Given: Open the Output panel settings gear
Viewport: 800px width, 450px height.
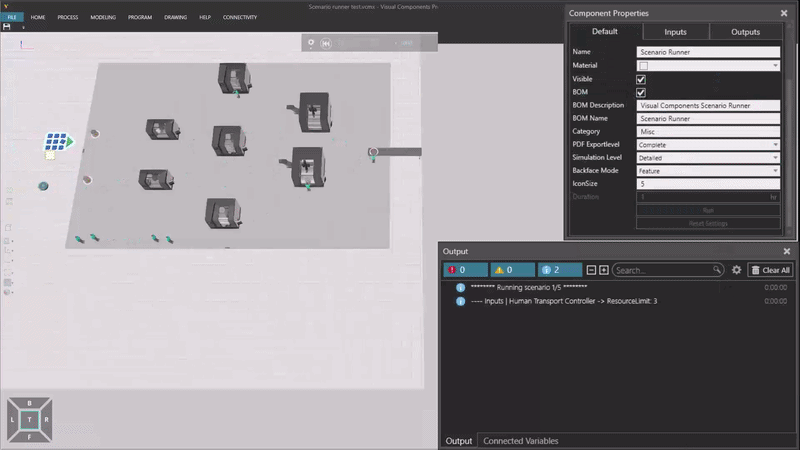Looking at the screenshot, I should [x=737, y=270].
